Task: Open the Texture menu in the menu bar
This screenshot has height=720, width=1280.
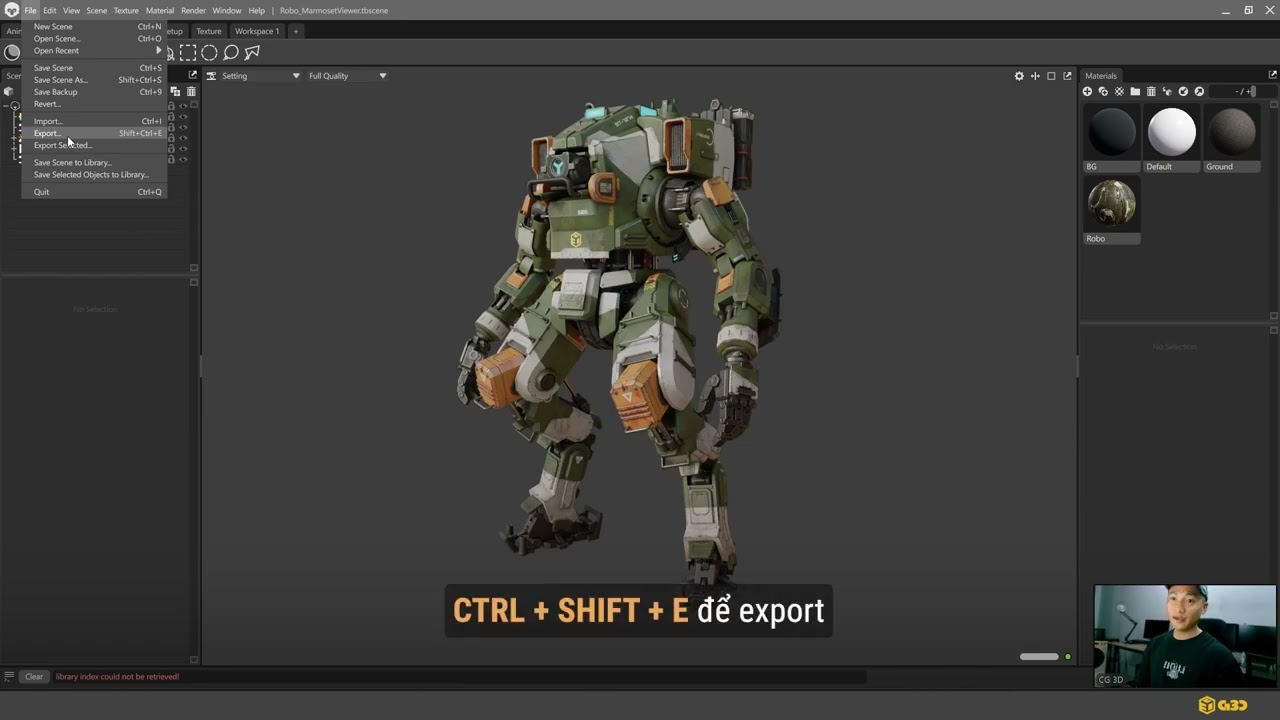Action: 126,10
